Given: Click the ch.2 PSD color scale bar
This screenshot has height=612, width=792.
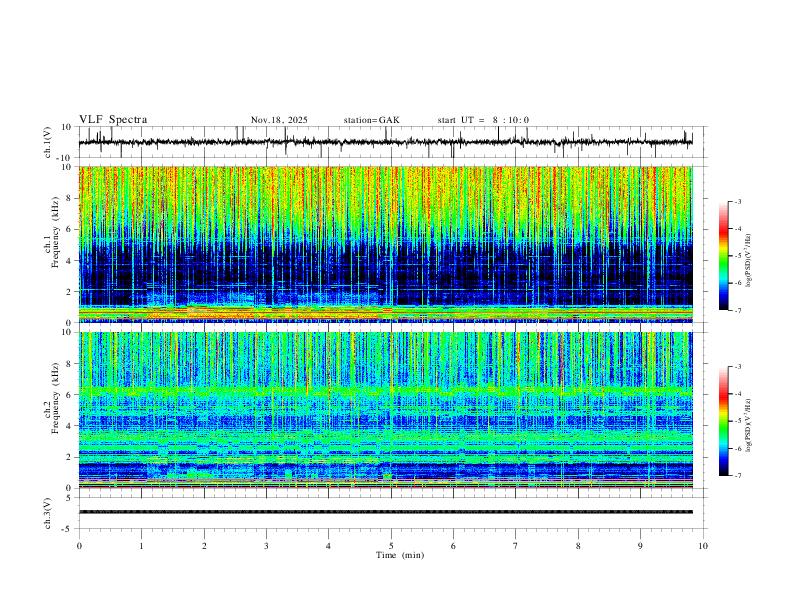Looking at the screenshot, I should (723, 421).
